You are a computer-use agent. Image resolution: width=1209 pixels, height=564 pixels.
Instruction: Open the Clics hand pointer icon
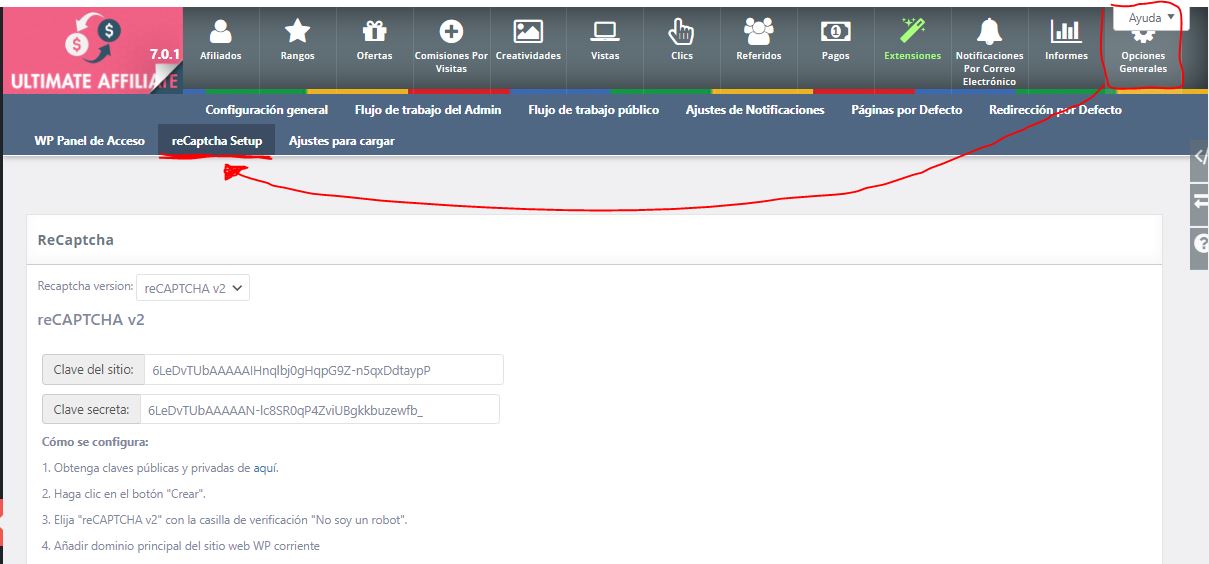coord(682,33)
